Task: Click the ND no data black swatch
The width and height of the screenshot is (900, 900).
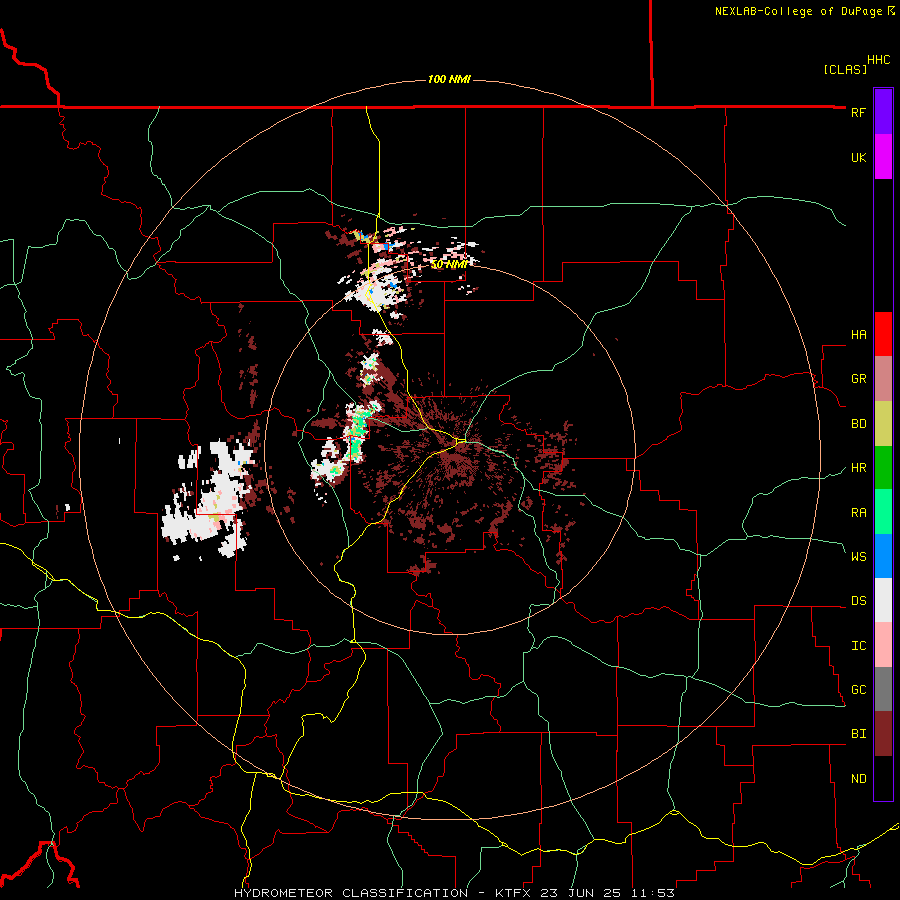Action: point(883,778)
